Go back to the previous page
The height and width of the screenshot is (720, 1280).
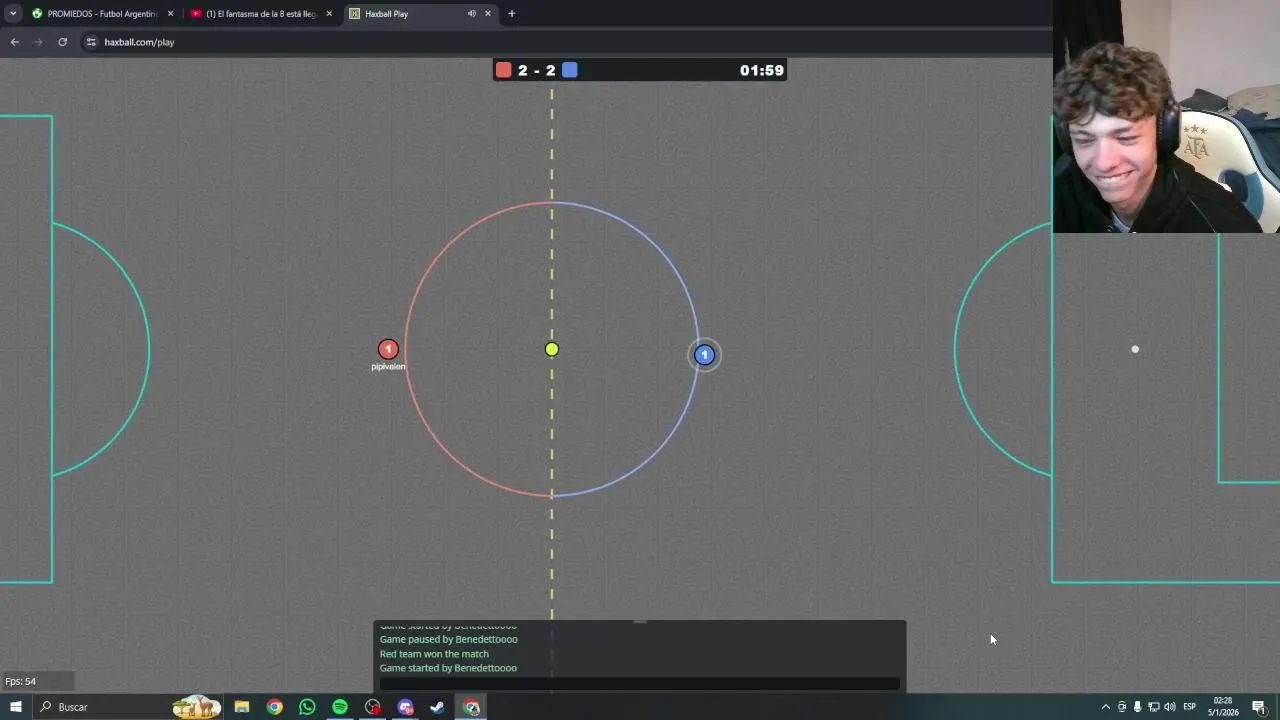pos(14,42)
